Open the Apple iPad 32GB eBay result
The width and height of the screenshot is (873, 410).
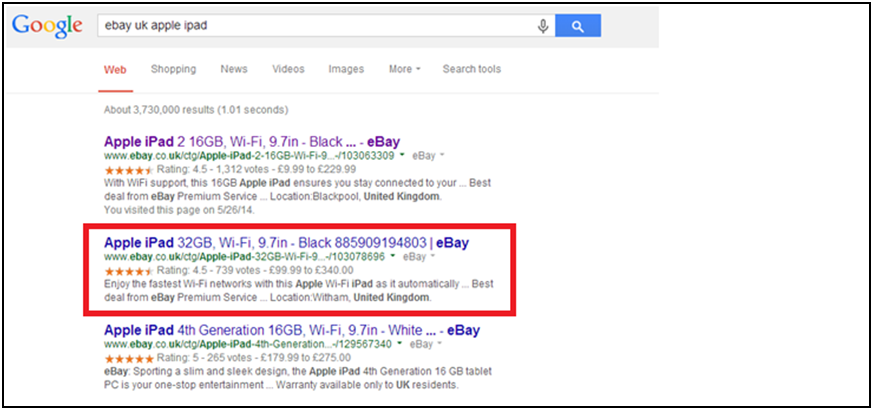[x=286, y=243]
